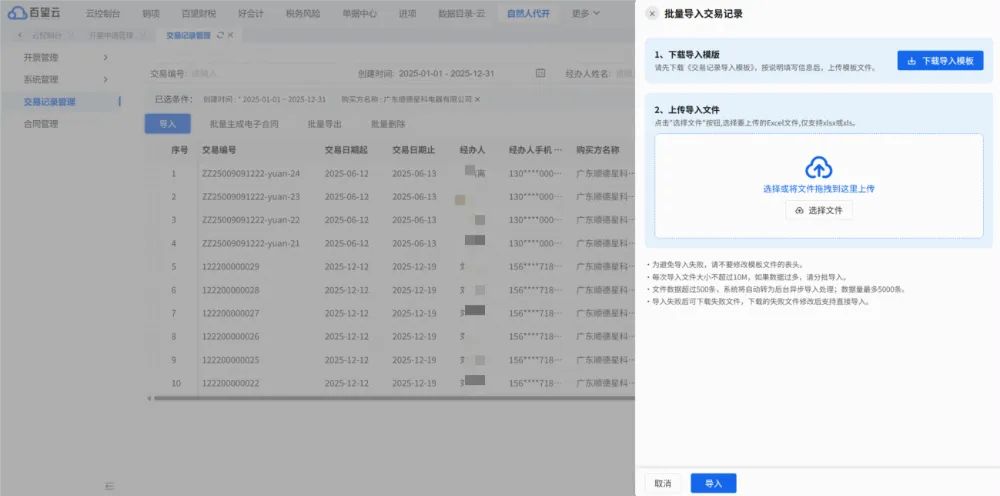The image size is (1000, 496).
Task: Click the 购买方名称 column header
Action: [x=598, y=150]
